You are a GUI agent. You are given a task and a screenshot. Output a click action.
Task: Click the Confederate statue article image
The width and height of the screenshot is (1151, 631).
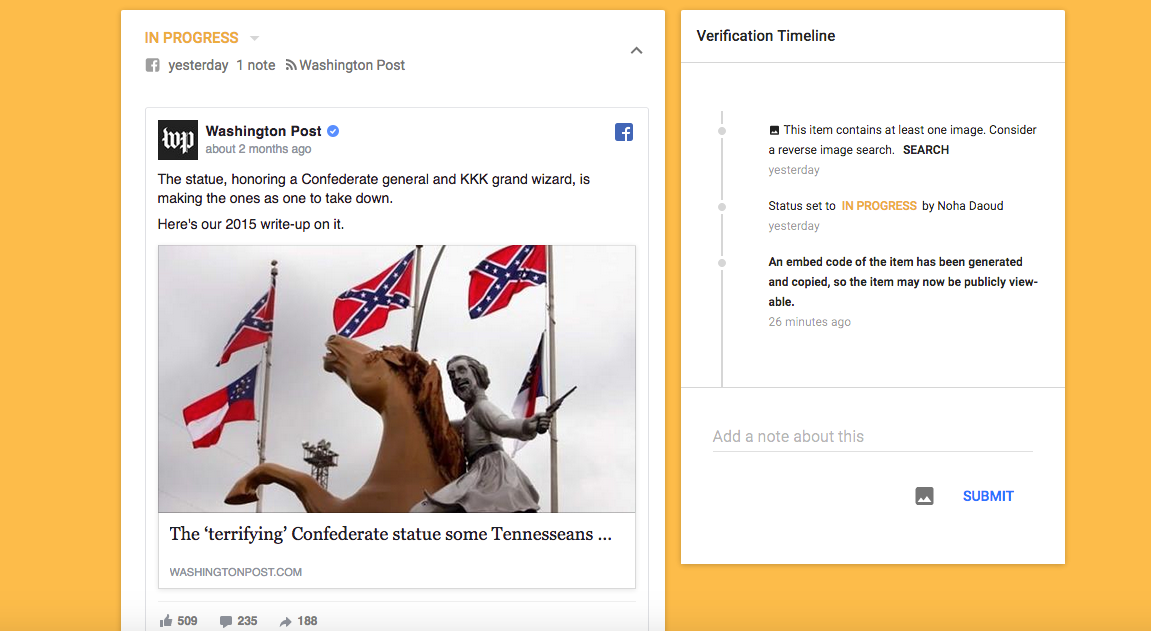tap(396, 379)
